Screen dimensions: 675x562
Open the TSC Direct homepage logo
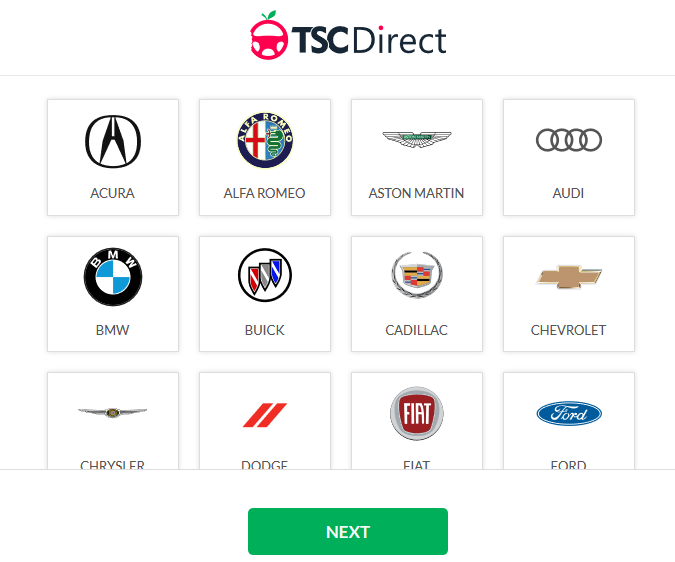coord(348,36)
